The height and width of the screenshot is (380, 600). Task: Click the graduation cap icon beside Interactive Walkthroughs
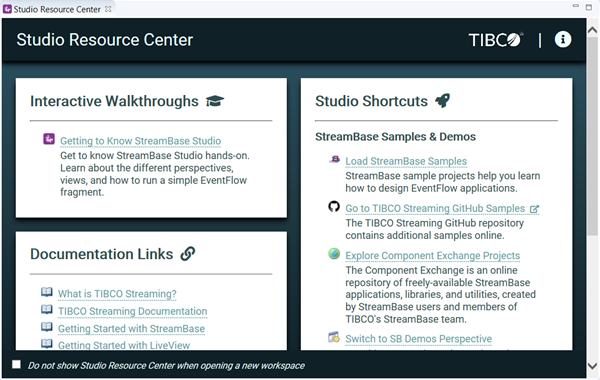[215, 101]
